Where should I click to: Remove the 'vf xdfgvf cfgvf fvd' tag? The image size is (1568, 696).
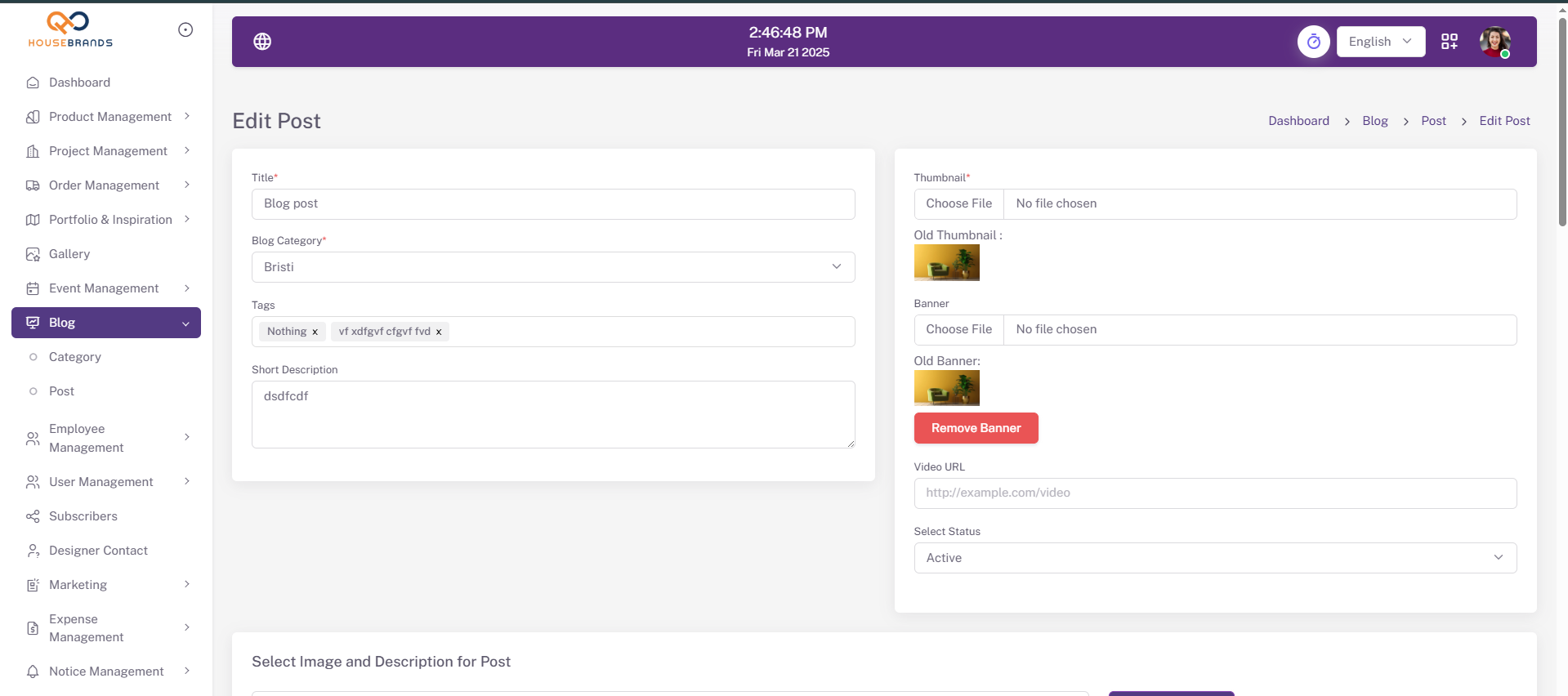pyautogui.click(x=439, y=332)
